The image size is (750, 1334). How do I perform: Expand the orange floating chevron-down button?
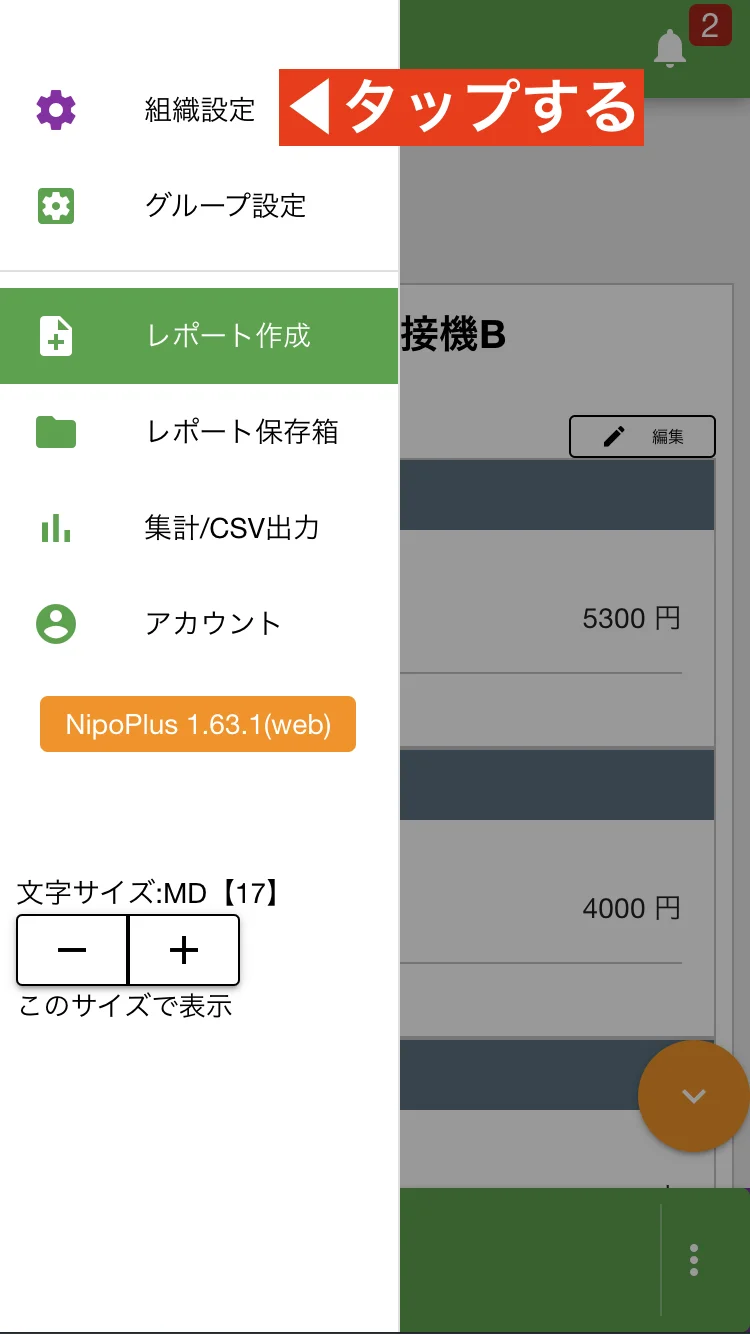coord(693,1096)
